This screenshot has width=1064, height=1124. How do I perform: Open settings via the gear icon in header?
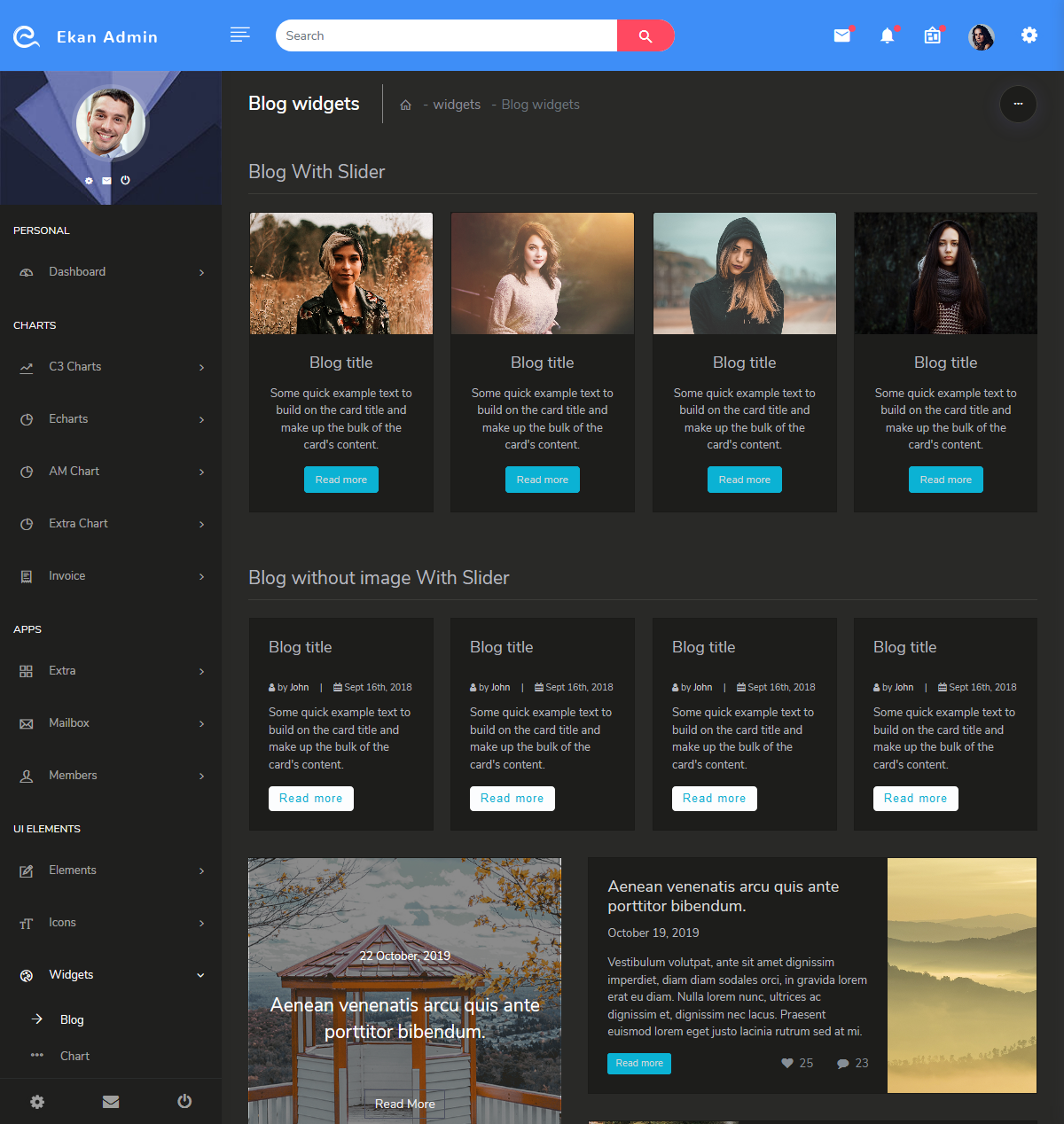click(x=1029, y=35)
